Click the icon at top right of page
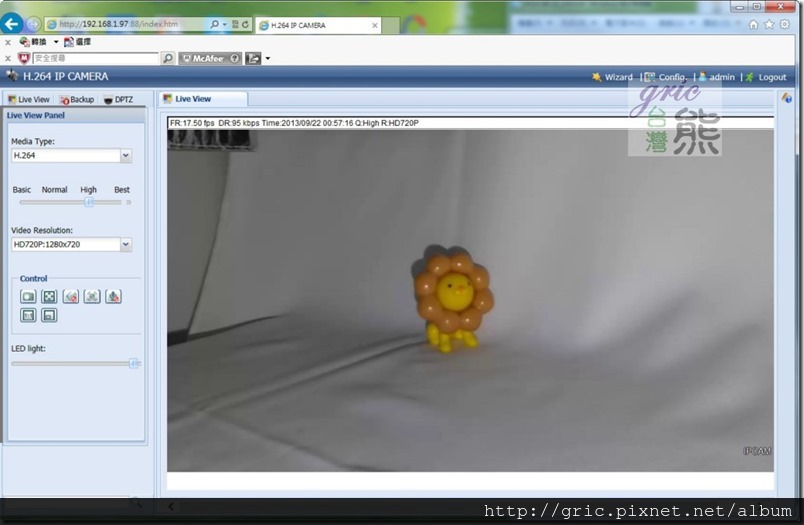804x525 pixels. 787,98
